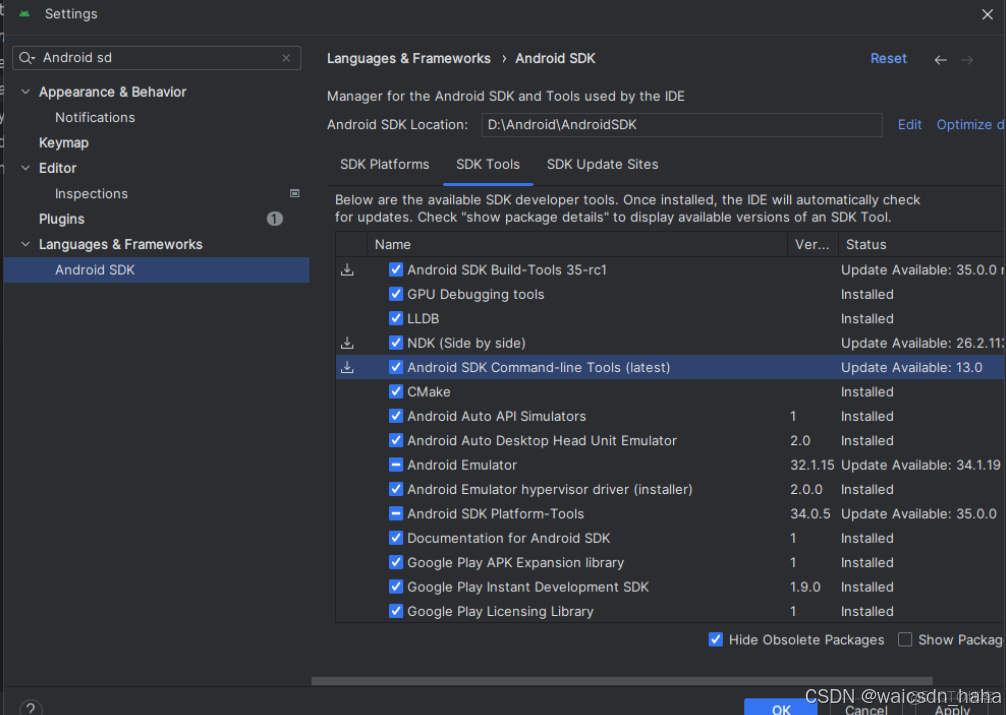Click the forward arrow in the settings header

pyautogui.click(x=967, y=59)
